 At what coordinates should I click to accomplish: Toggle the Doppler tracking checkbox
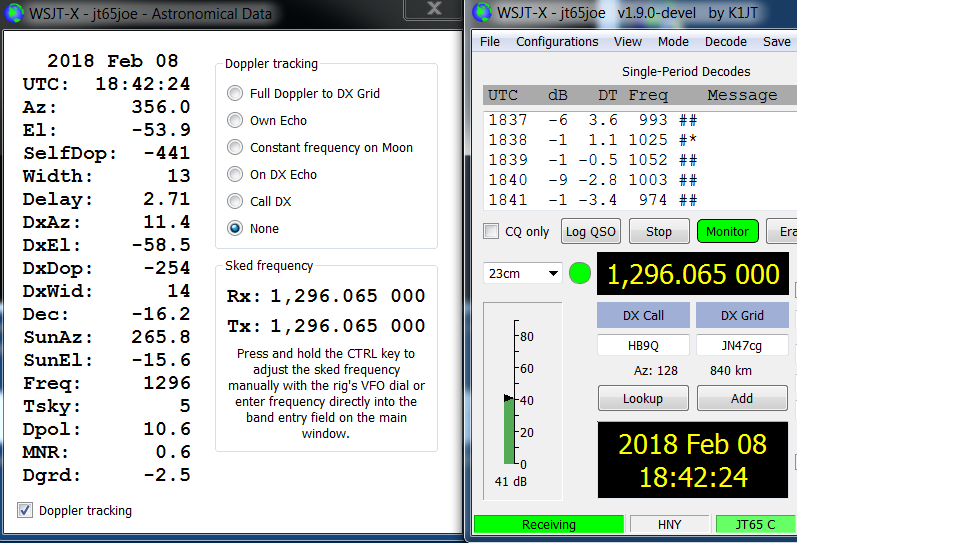pos(25,510)
